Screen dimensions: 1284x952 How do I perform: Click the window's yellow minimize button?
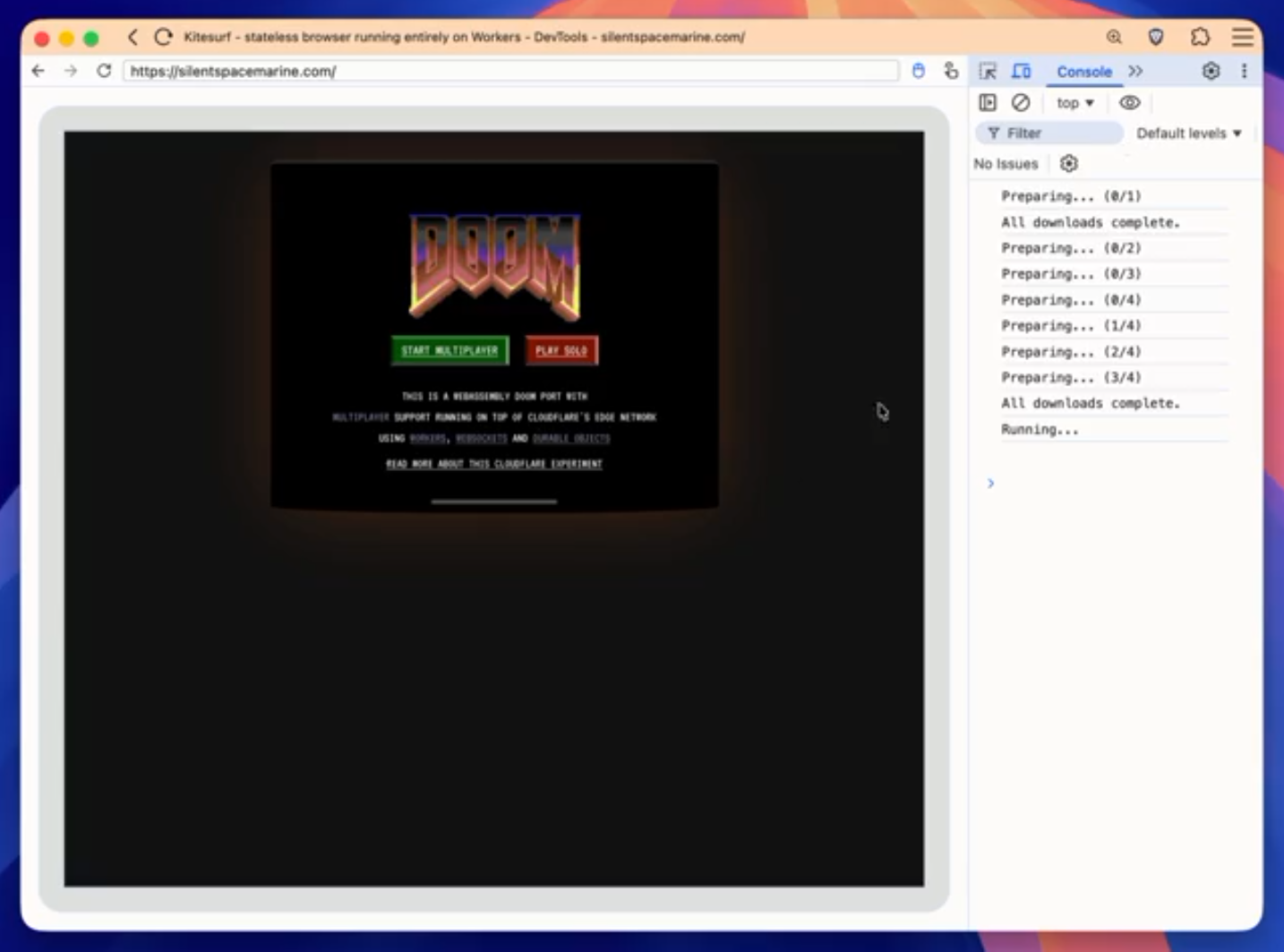[66, 38]
